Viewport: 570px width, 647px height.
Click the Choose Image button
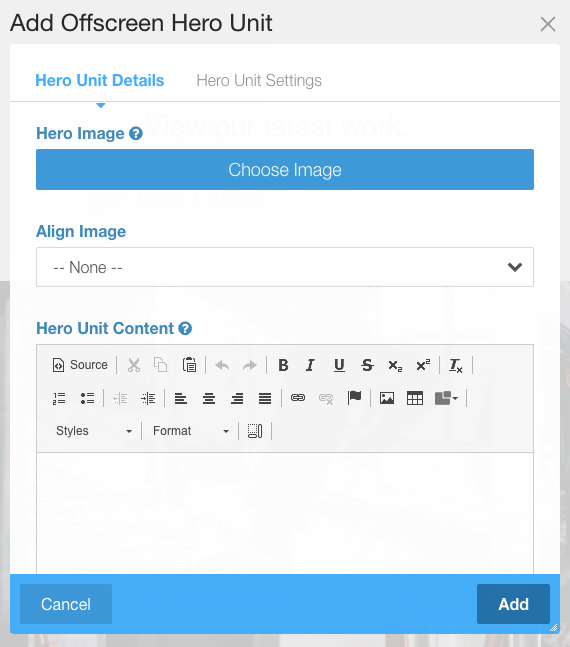click(x=285, y=170)
